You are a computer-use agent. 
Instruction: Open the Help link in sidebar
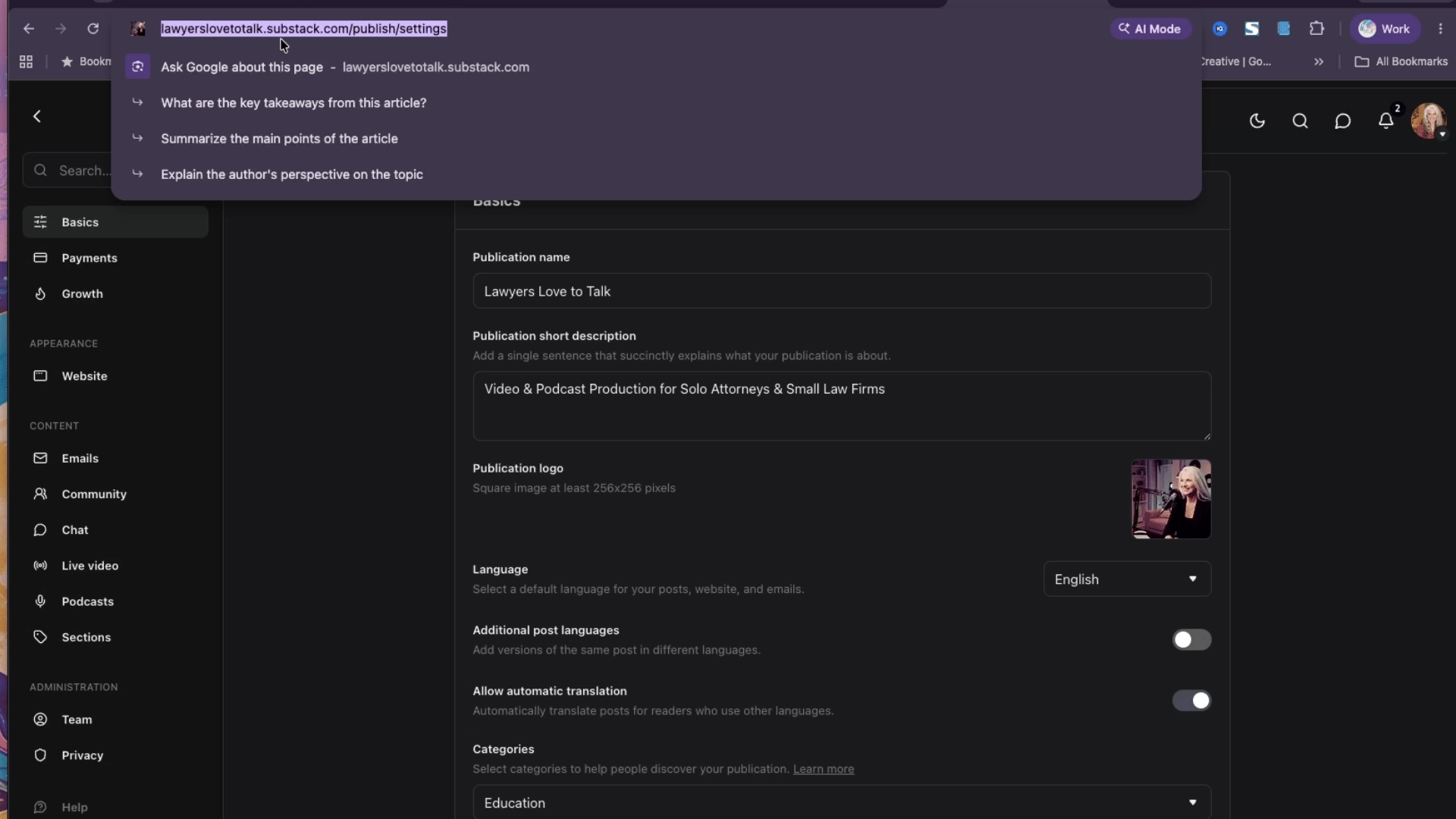coord(115,807)
